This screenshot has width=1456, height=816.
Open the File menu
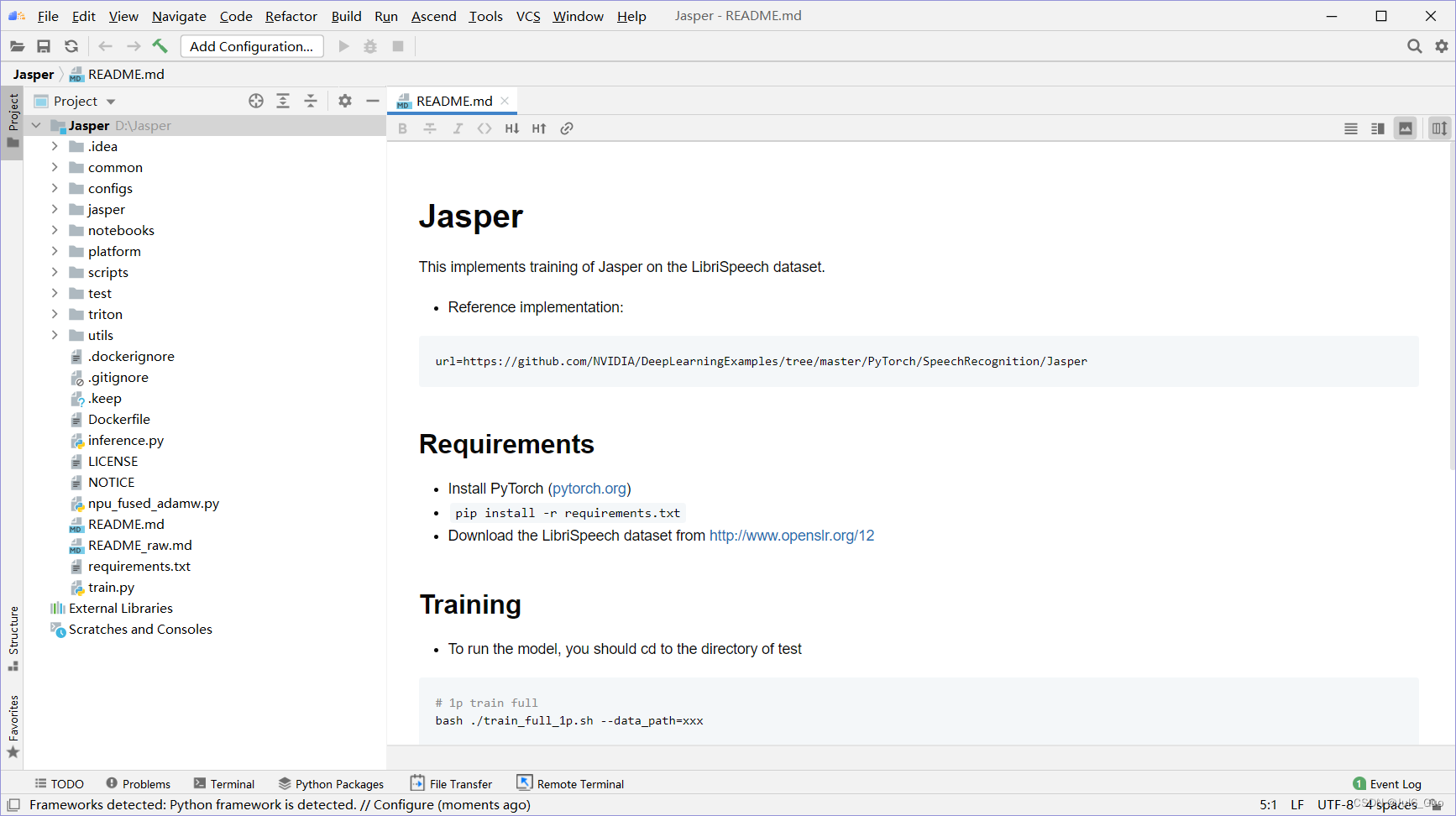click(48, 16)
